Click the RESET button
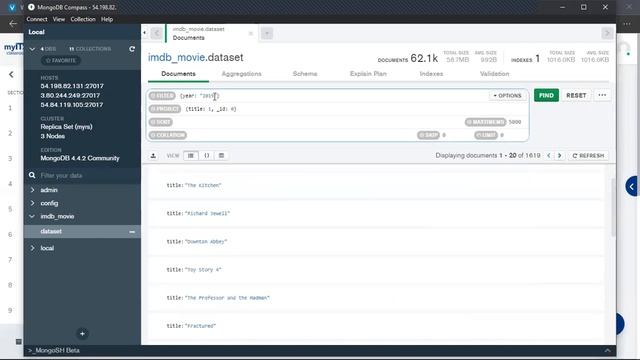 pos(576,95)
